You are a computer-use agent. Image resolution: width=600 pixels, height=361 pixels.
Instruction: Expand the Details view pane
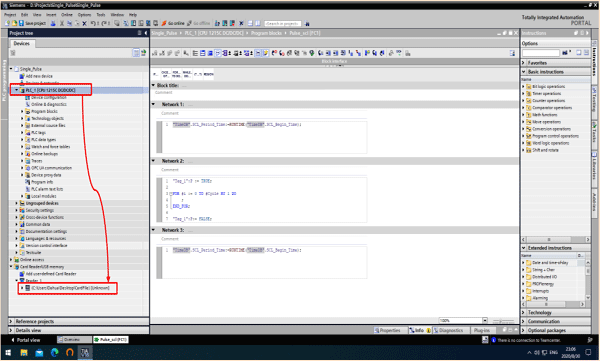(11, 330)
